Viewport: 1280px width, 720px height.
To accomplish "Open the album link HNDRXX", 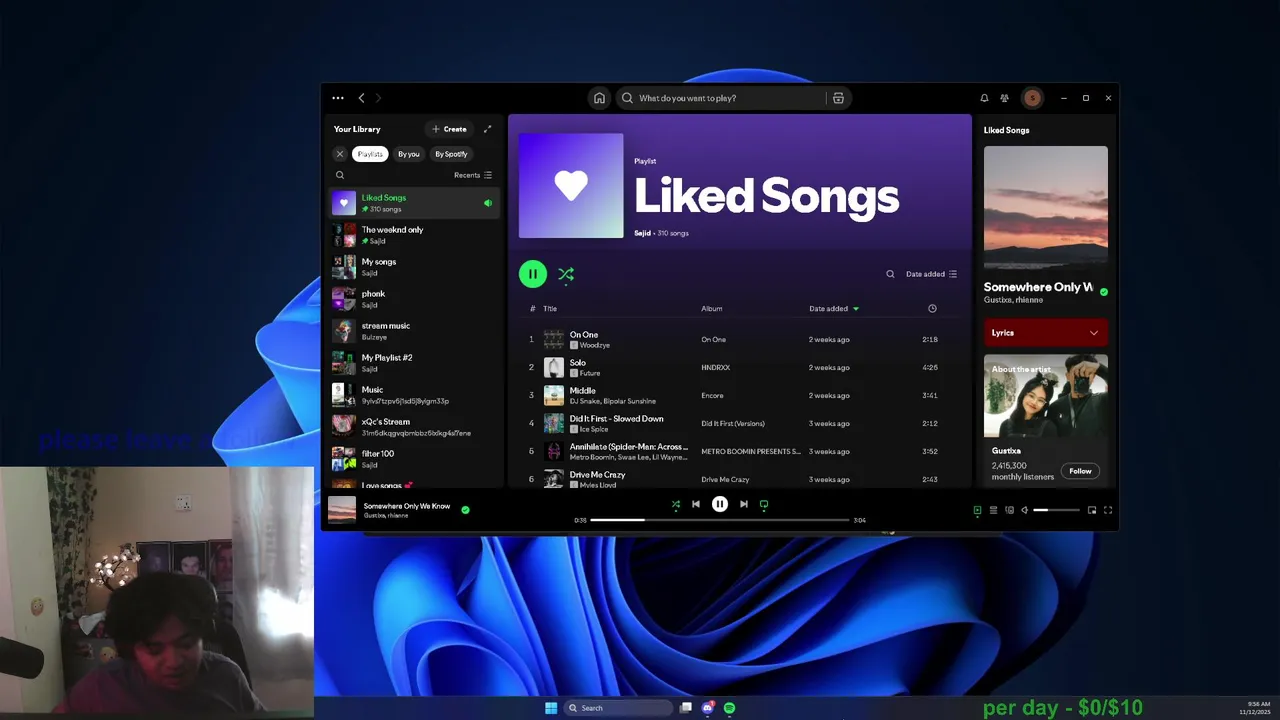I will tap(716, 367).
